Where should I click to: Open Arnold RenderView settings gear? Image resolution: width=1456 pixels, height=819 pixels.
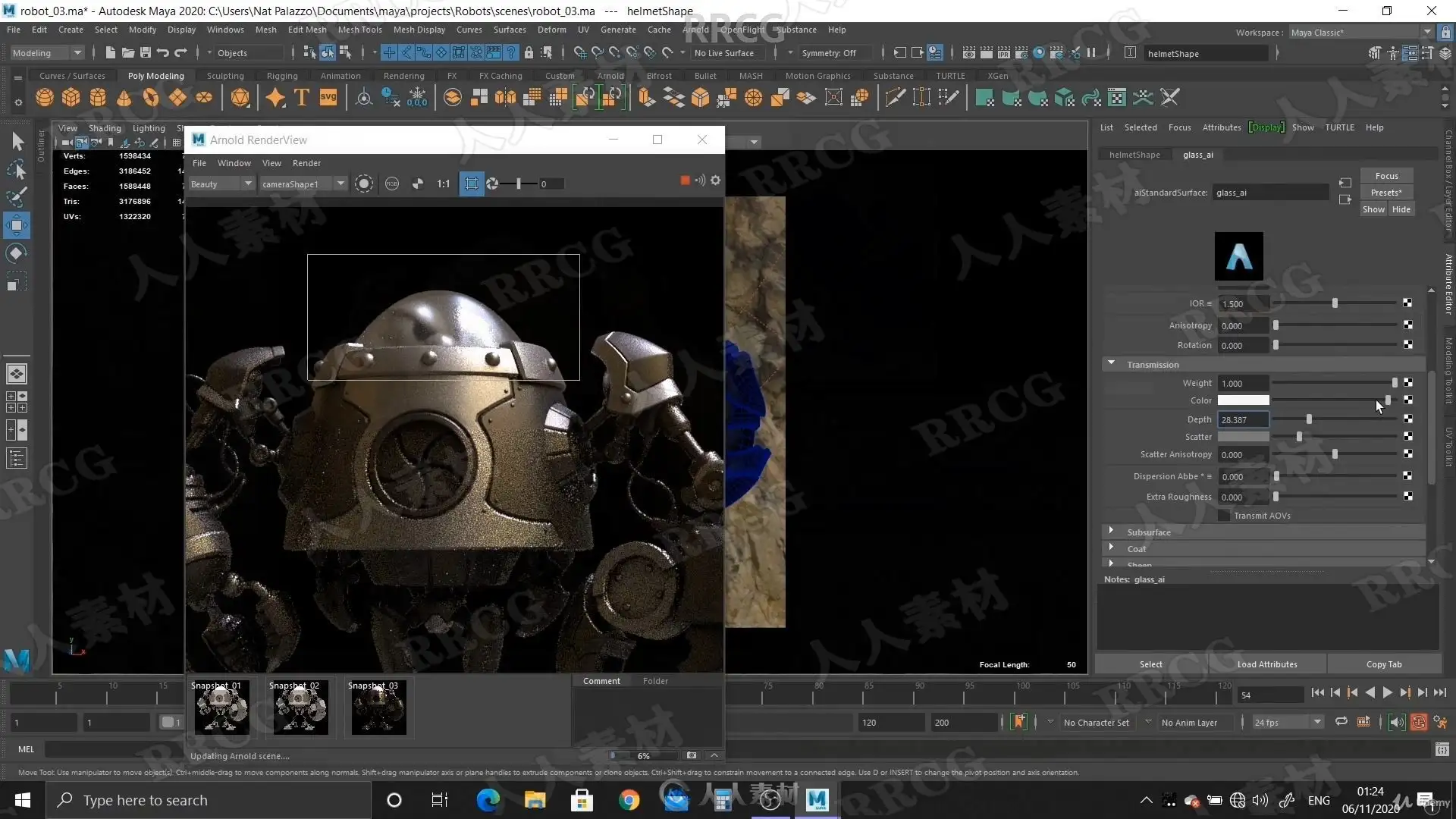tap(715, 180)
